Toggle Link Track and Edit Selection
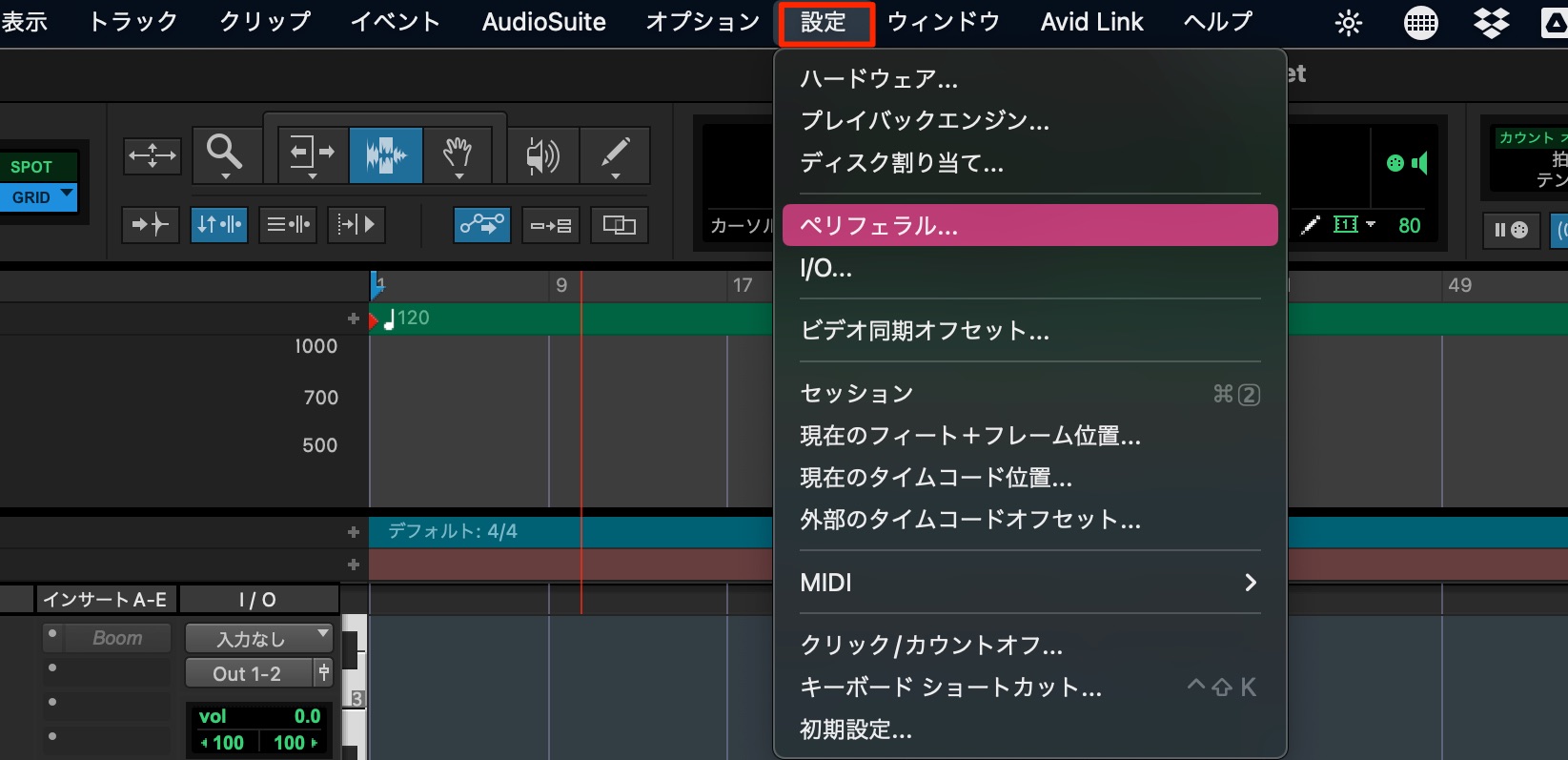 (x=288, y=225)
